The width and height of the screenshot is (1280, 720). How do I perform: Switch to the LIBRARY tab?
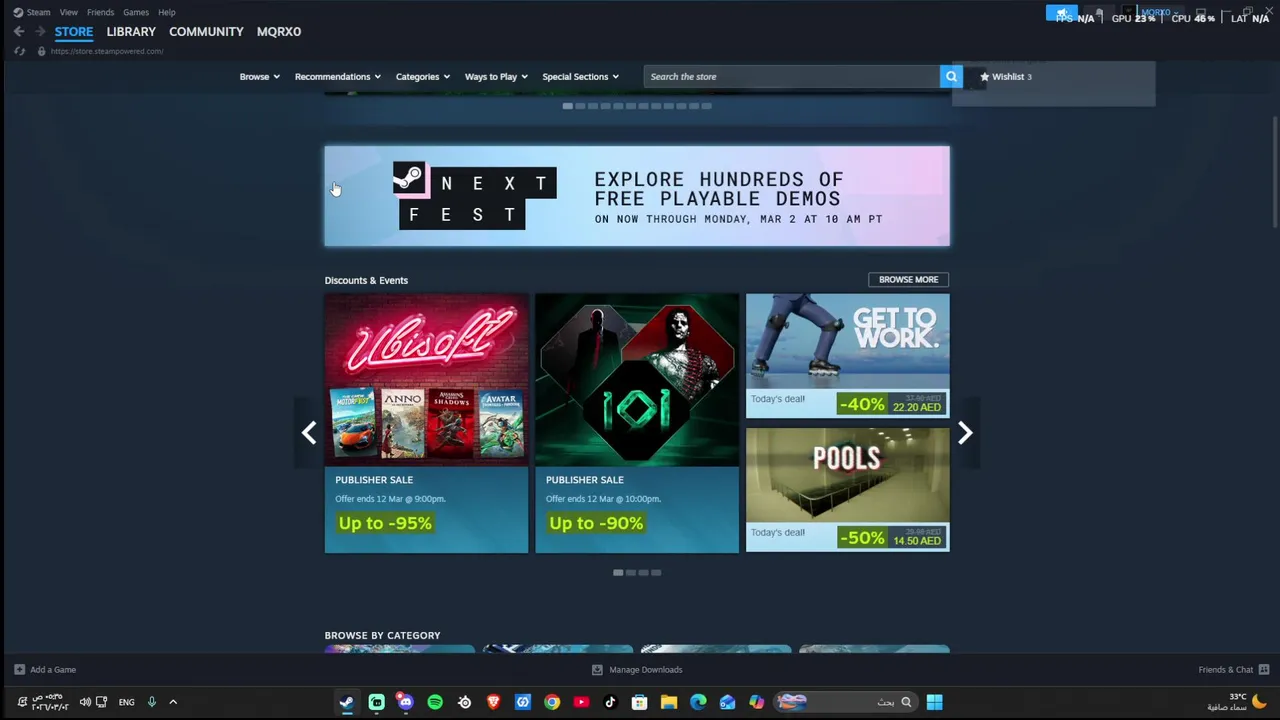[131, 31]
